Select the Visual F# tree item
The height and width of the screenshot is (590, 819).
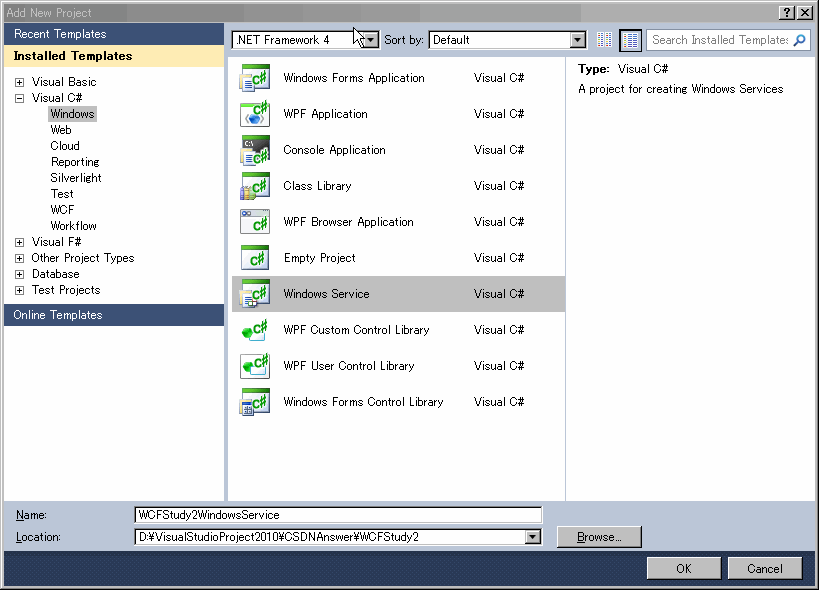coord(56,242)
